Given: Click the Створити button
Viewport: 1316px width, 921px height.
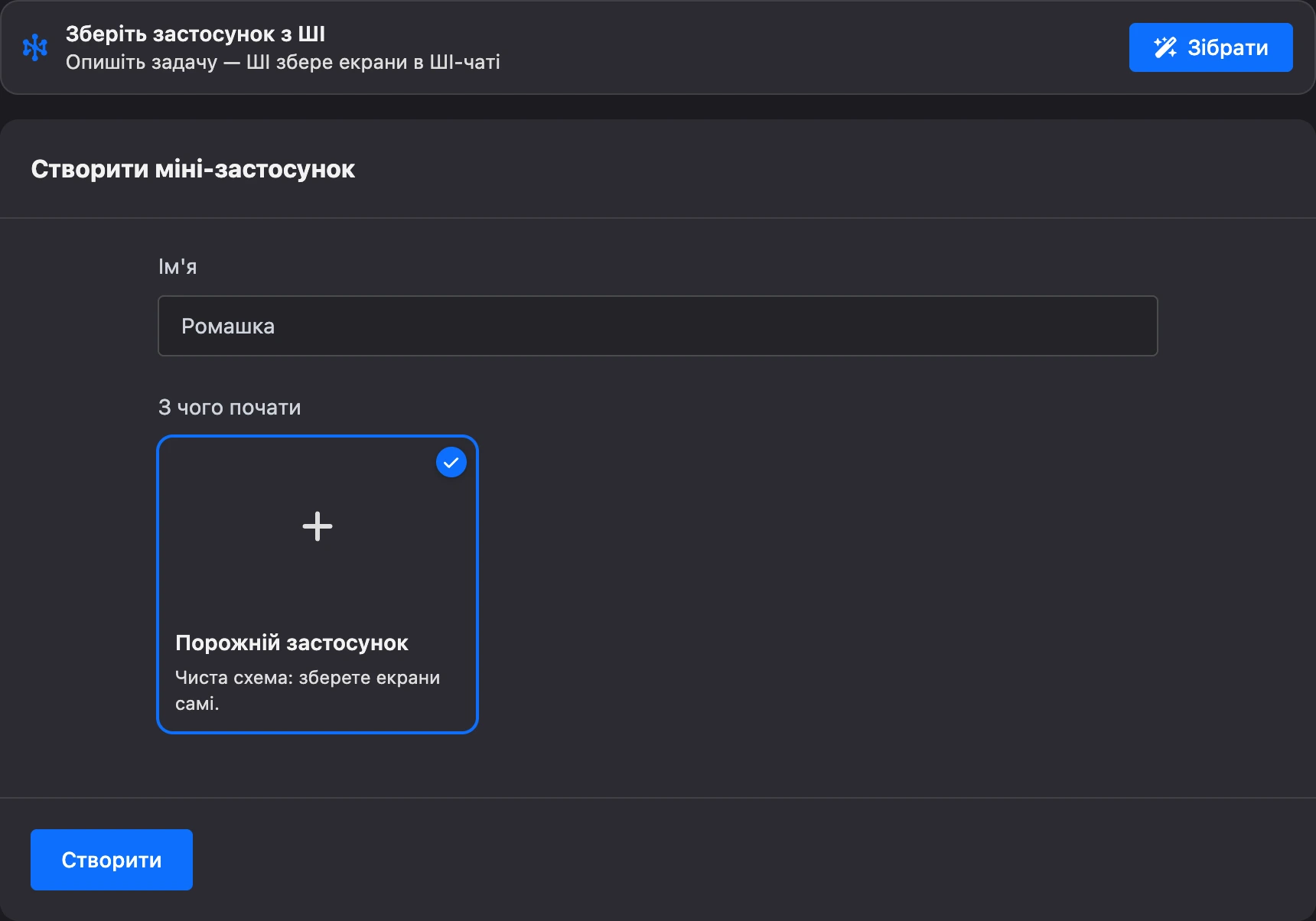Looking at the screenshot, I should tap(112, 860).
